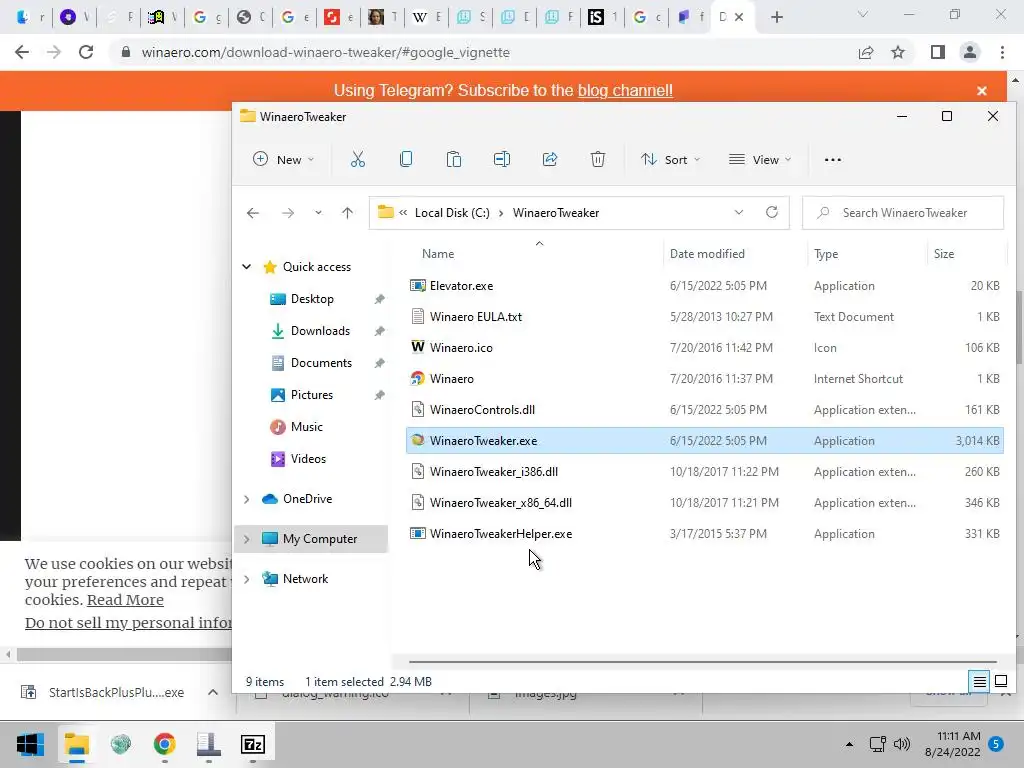The width and height of the screenshot is (1024, 768).
Task: Refresh the WinaeroTweaker folder view
Action: (x=772, y=212)
